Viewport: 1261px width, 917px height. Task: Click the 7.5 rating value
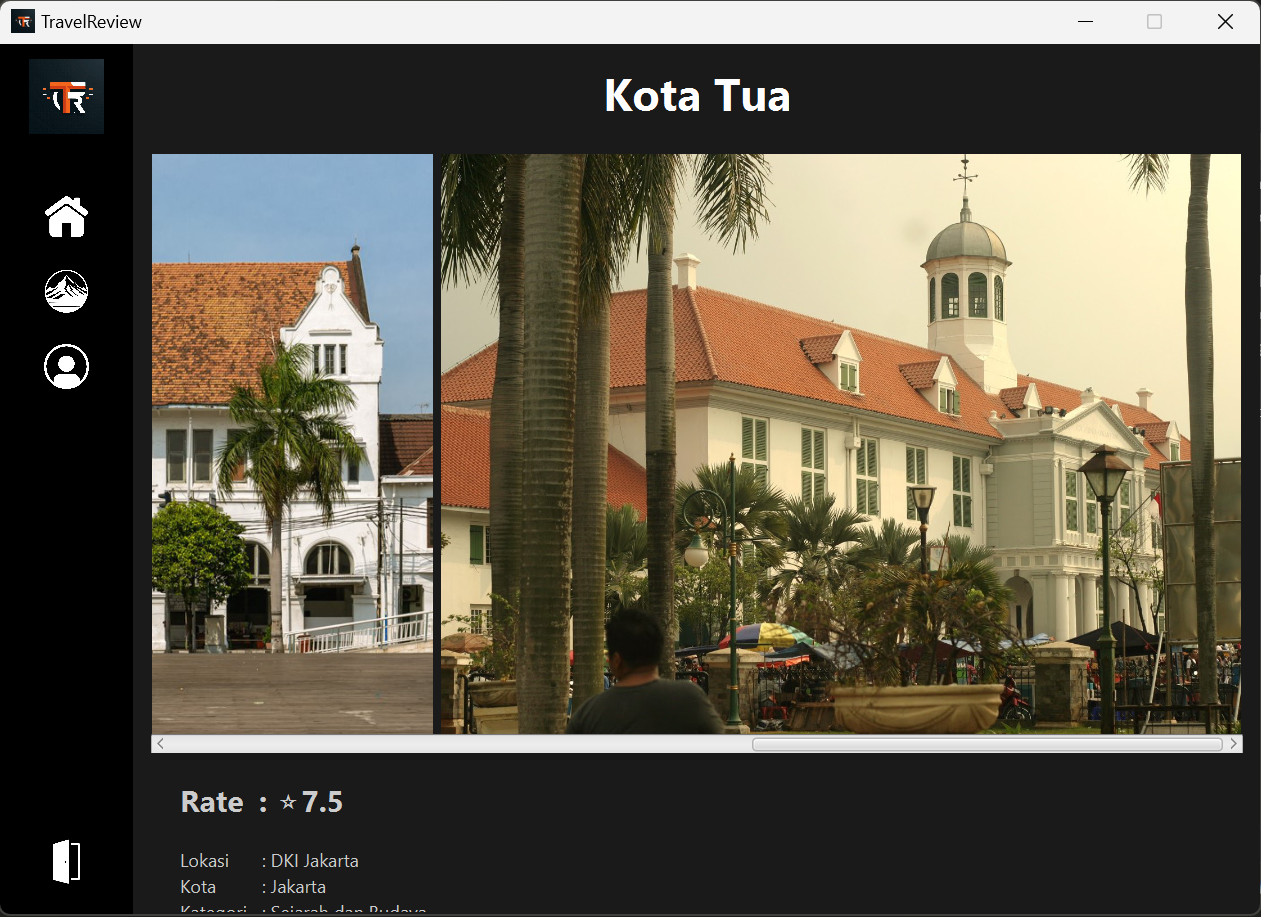coord(322,802)
